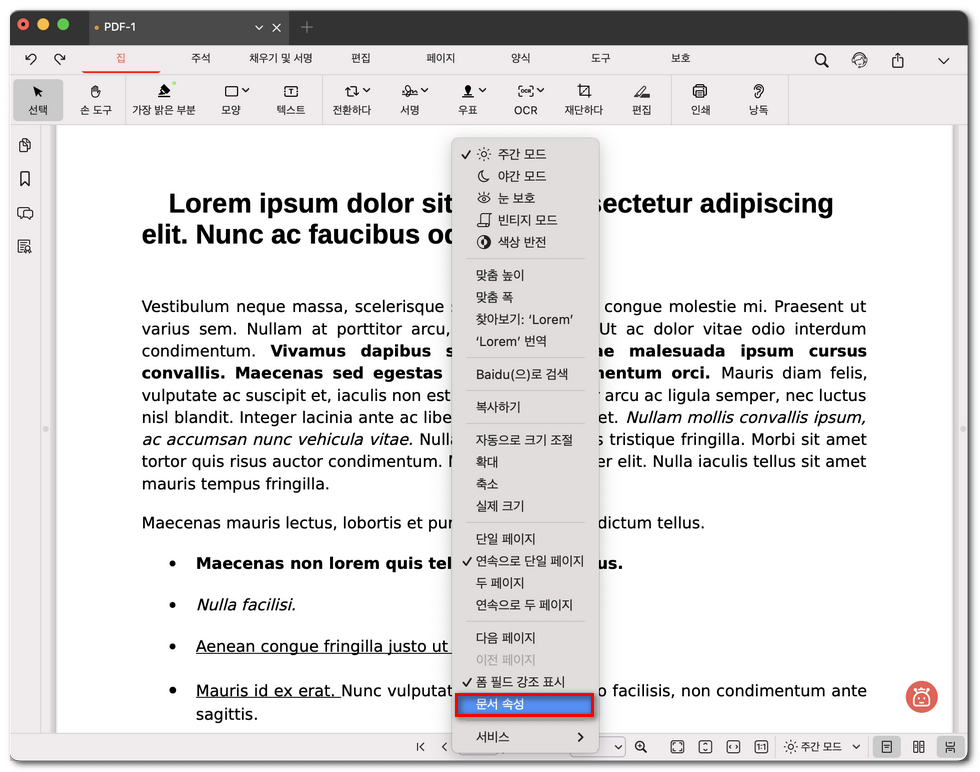Click the 인쇄 print icon

[700, 99]
